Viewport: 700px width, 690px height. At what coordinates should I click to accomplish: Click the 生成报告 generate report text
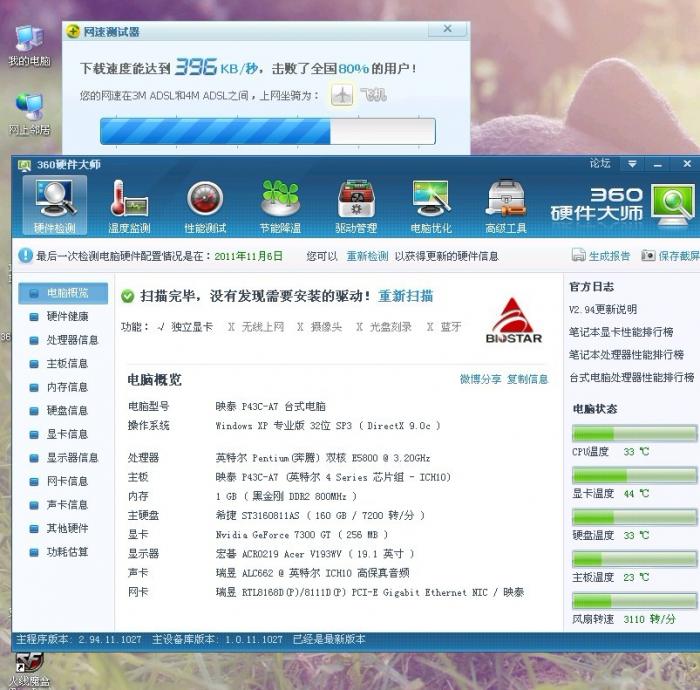point(609,256)
